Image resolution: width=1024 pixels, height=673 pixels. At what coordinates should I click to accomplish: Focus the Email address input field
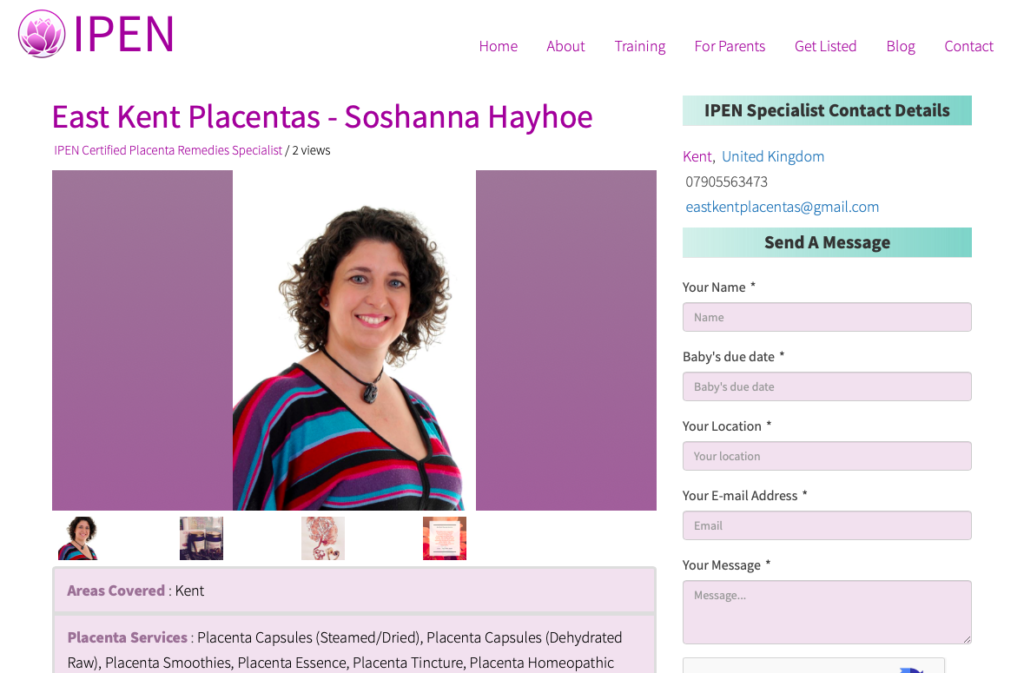[827, 525]
